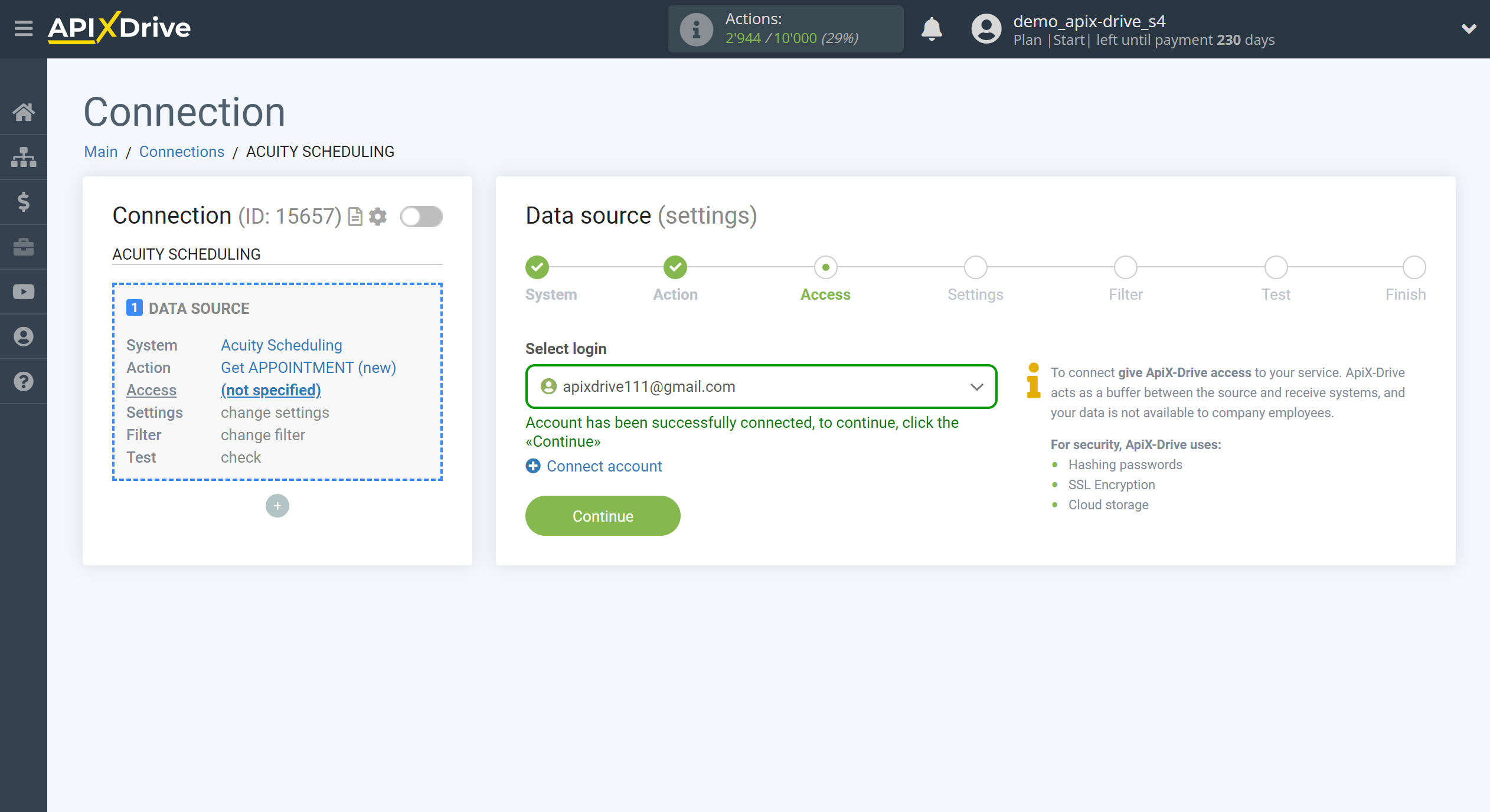Viewport: 1490px width, 812px height.
Task: Open the hamburger menu
Action: coord(24,28)
